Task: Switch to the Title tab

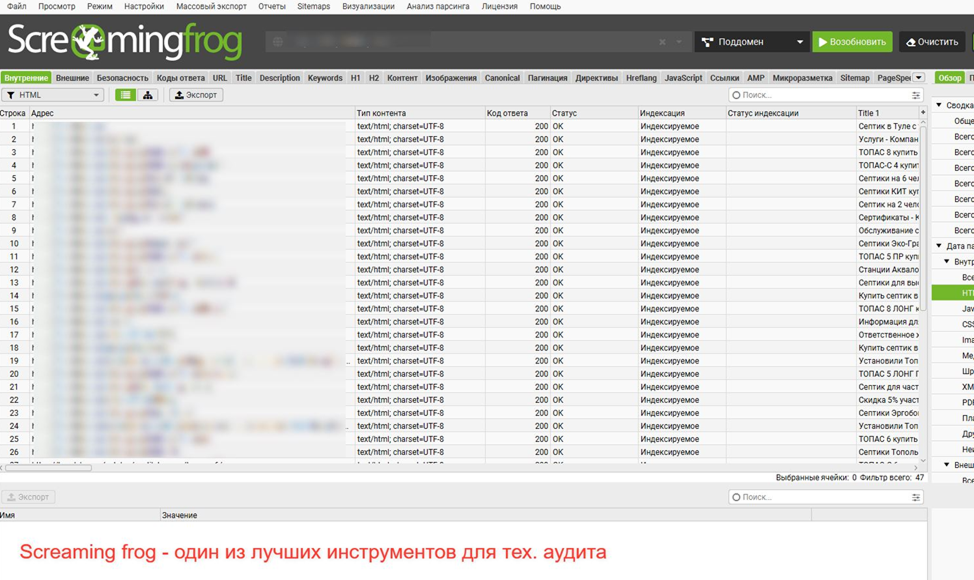Action: 244,78
